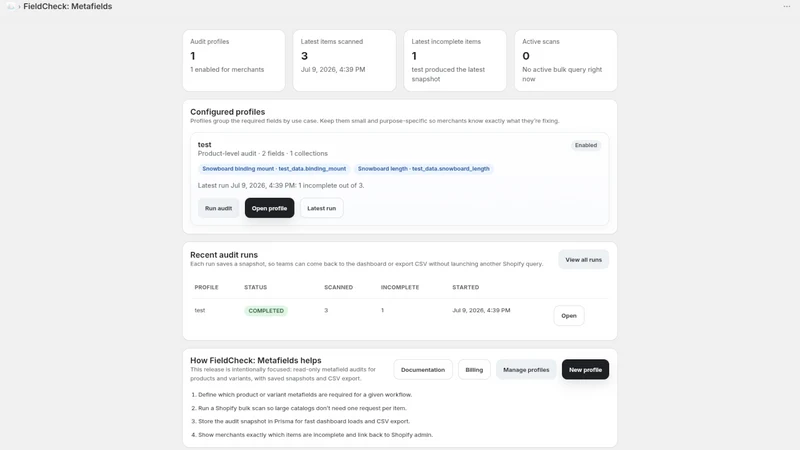Viewport: 800px width, 450px height.
Task: Click the FieldCheck: Metafields page title
Action: click(67, 7)
